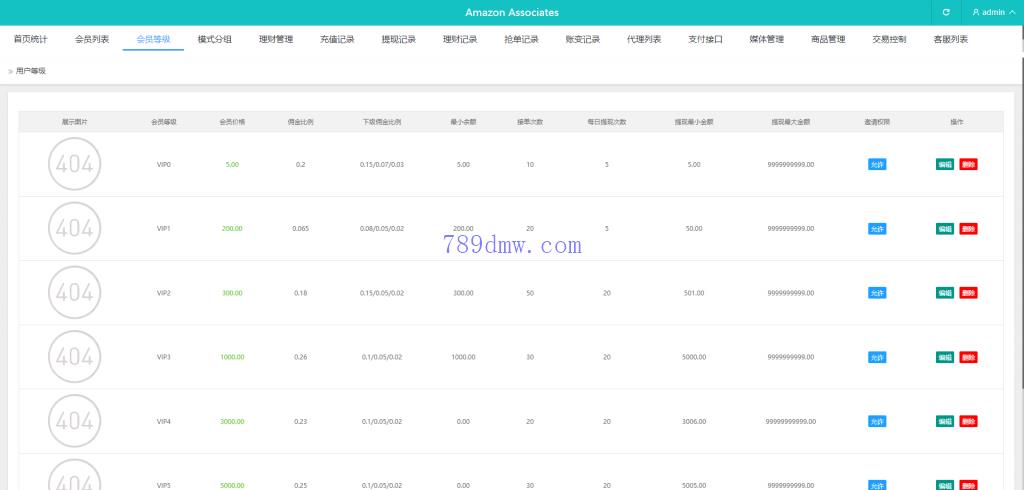The width and height of the screenshot is (1024, 490).
Task: Edit the VIP1 membership row
Action: 944,229
